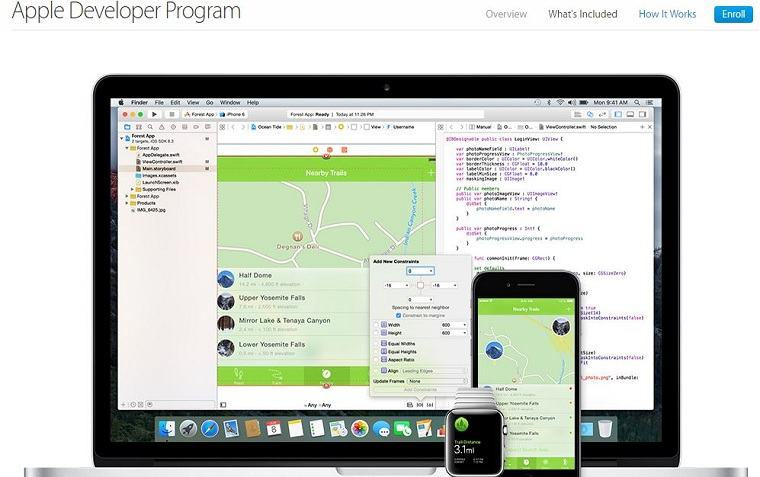Open the Update Frames None dropdown
This screenshot has width=760, height=477.
point(437,382)
